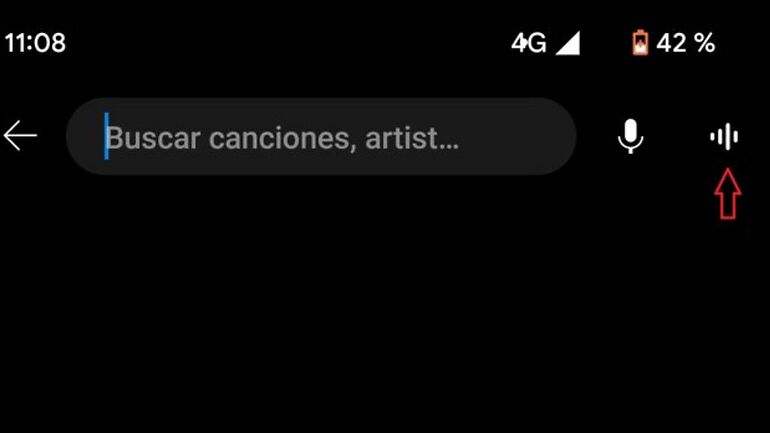The image size is (770, 433).
Task: Open sound search via the waveform icon
Action: tap(724, 136)
